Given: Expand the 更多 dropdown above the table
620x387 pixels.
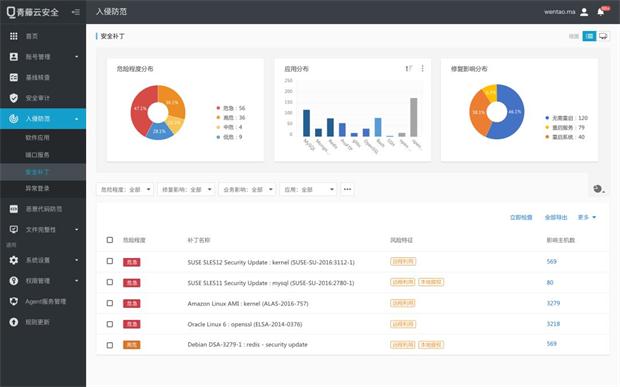Looking at the screenshot, I should pos(587,217).
